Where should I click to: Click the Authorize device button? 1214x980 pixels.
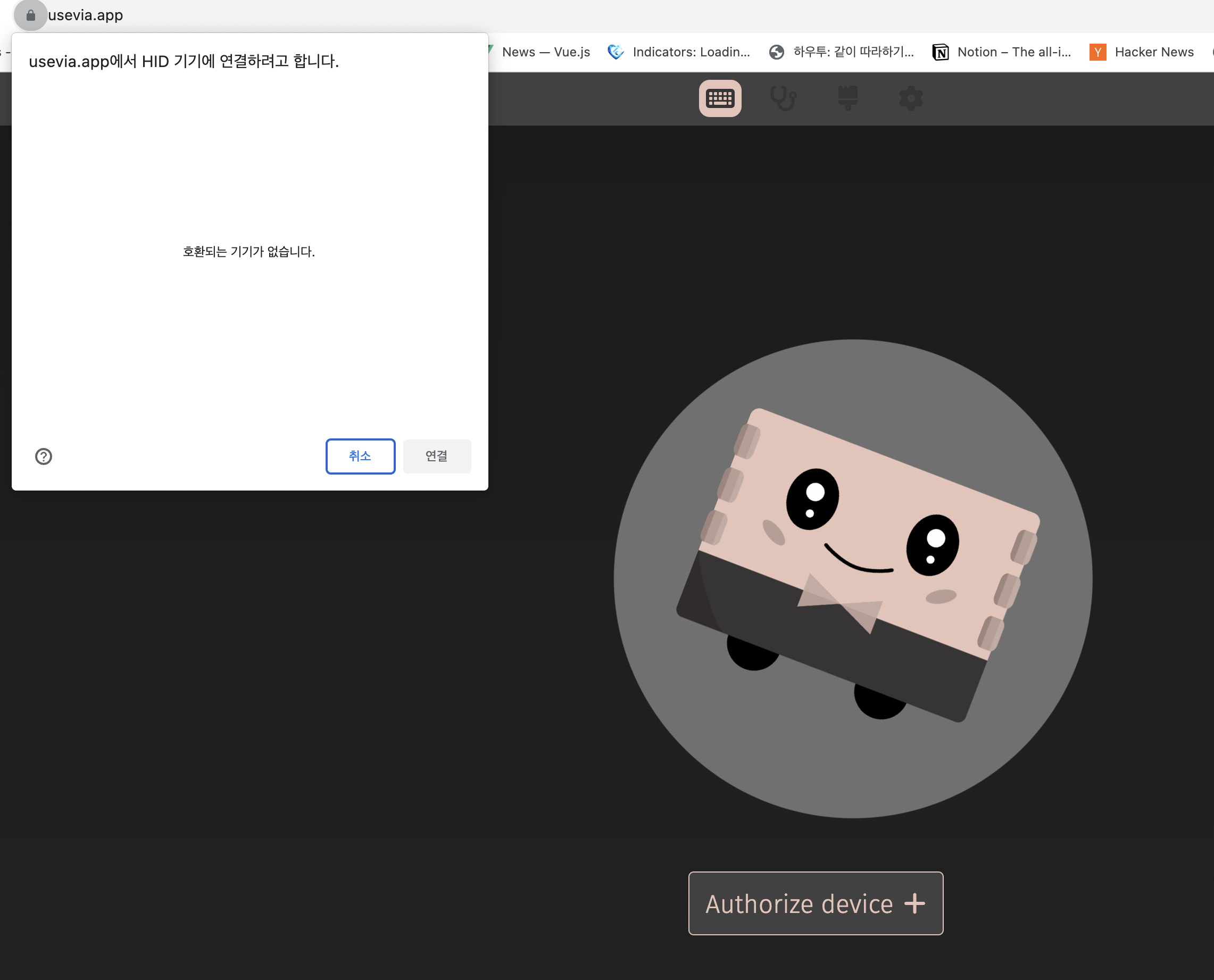click(815, 903)
